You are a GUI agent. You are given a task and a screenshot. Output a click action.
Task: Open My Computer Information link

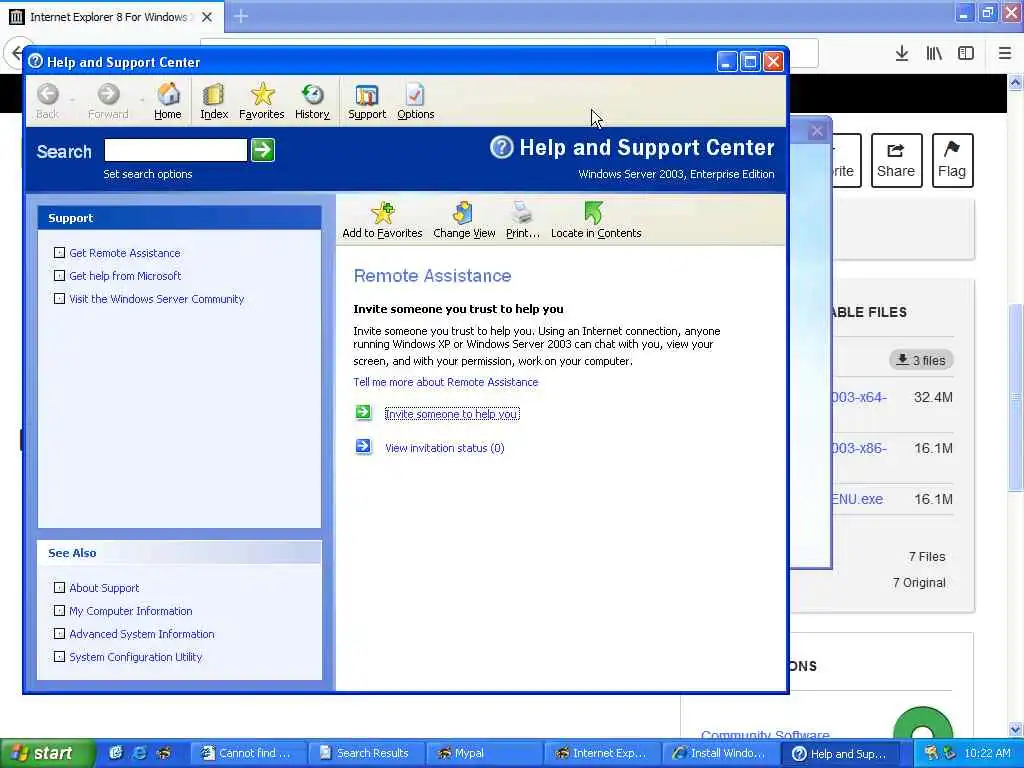[x=131, y=611]
